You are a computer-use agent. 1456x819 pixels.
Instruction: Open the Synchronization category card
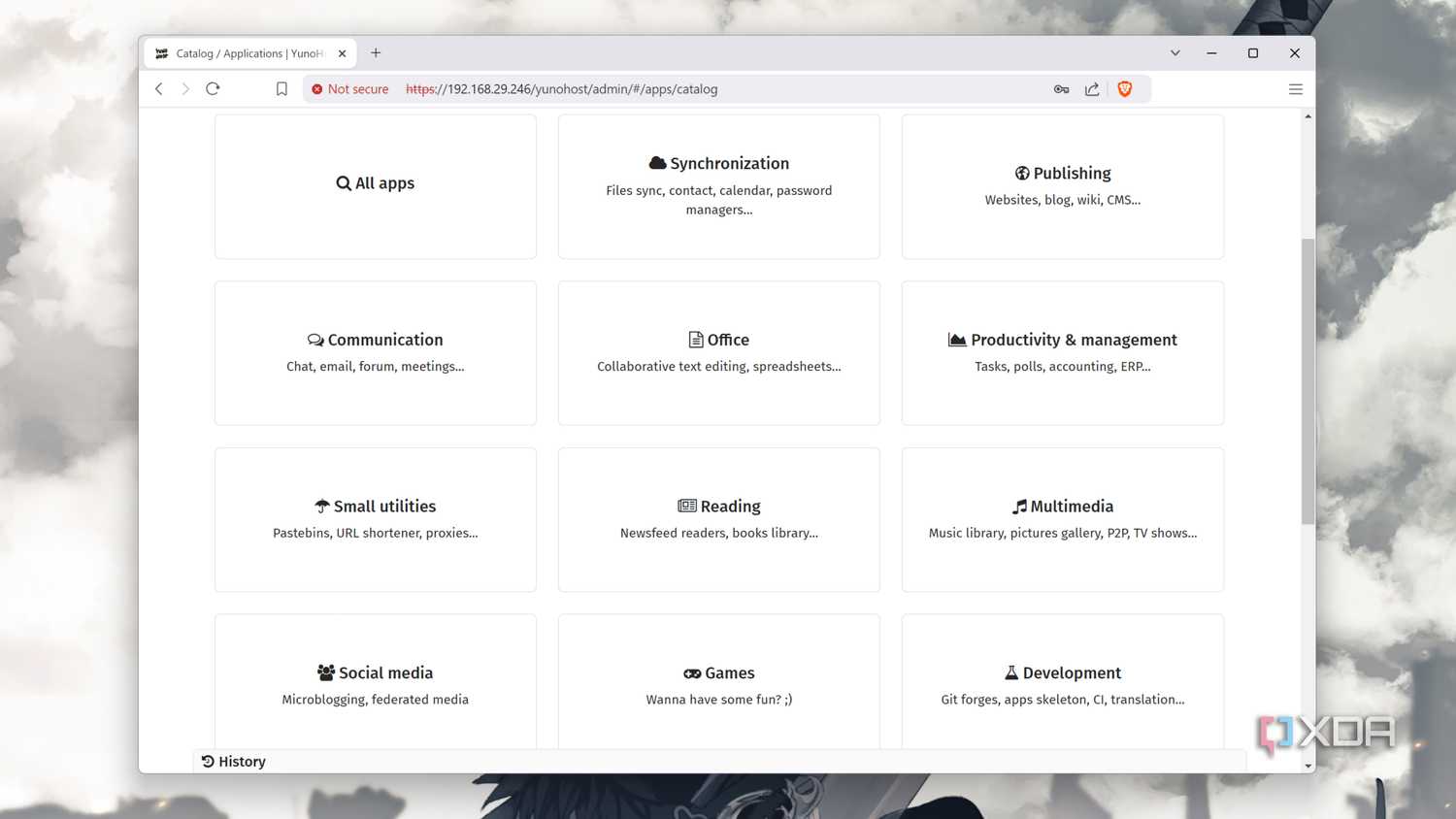pyautogui.click(x=719, y=186)
